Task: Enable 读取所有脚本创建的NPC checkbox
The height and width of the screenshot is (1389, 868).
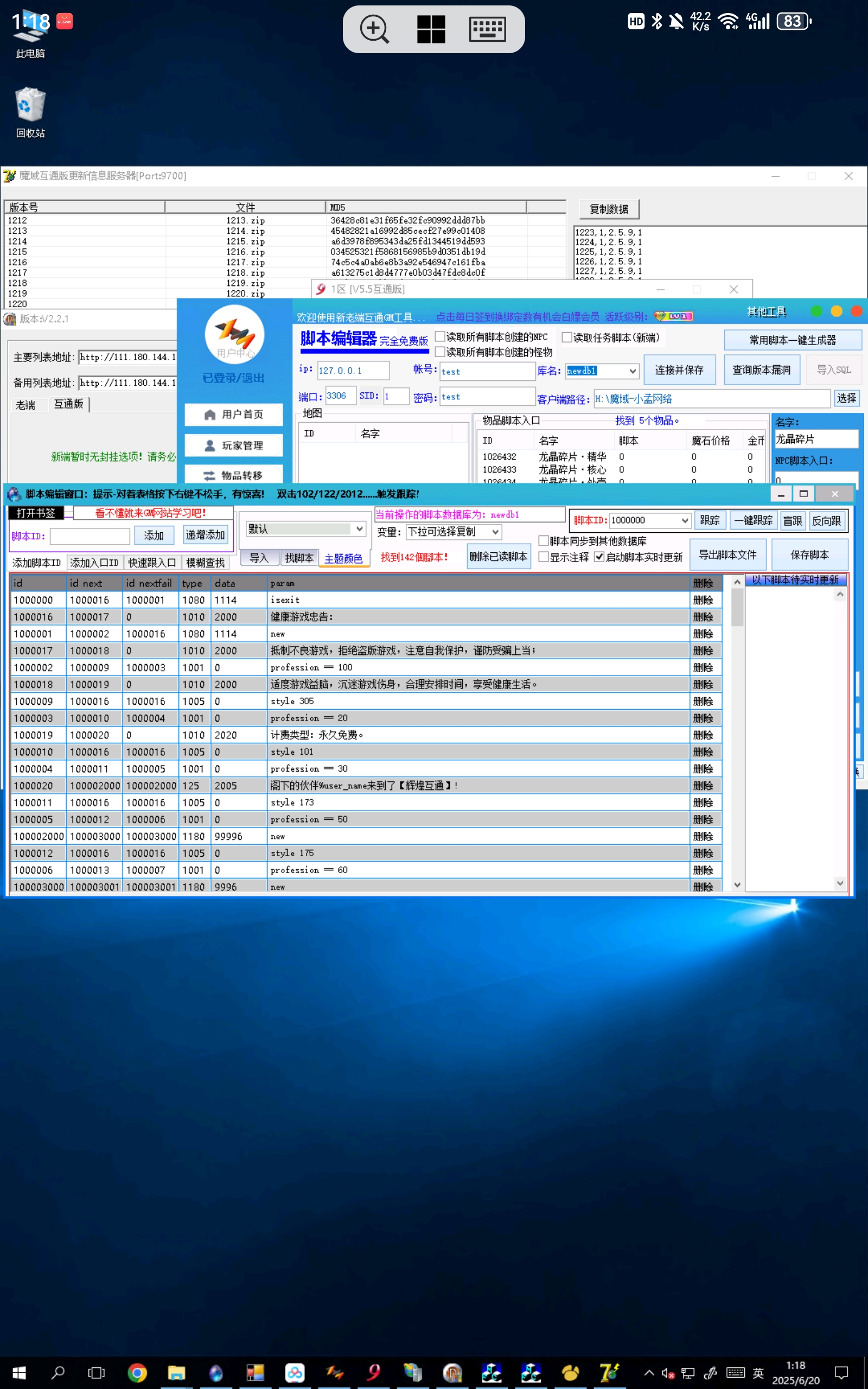Action: [441, 337]
